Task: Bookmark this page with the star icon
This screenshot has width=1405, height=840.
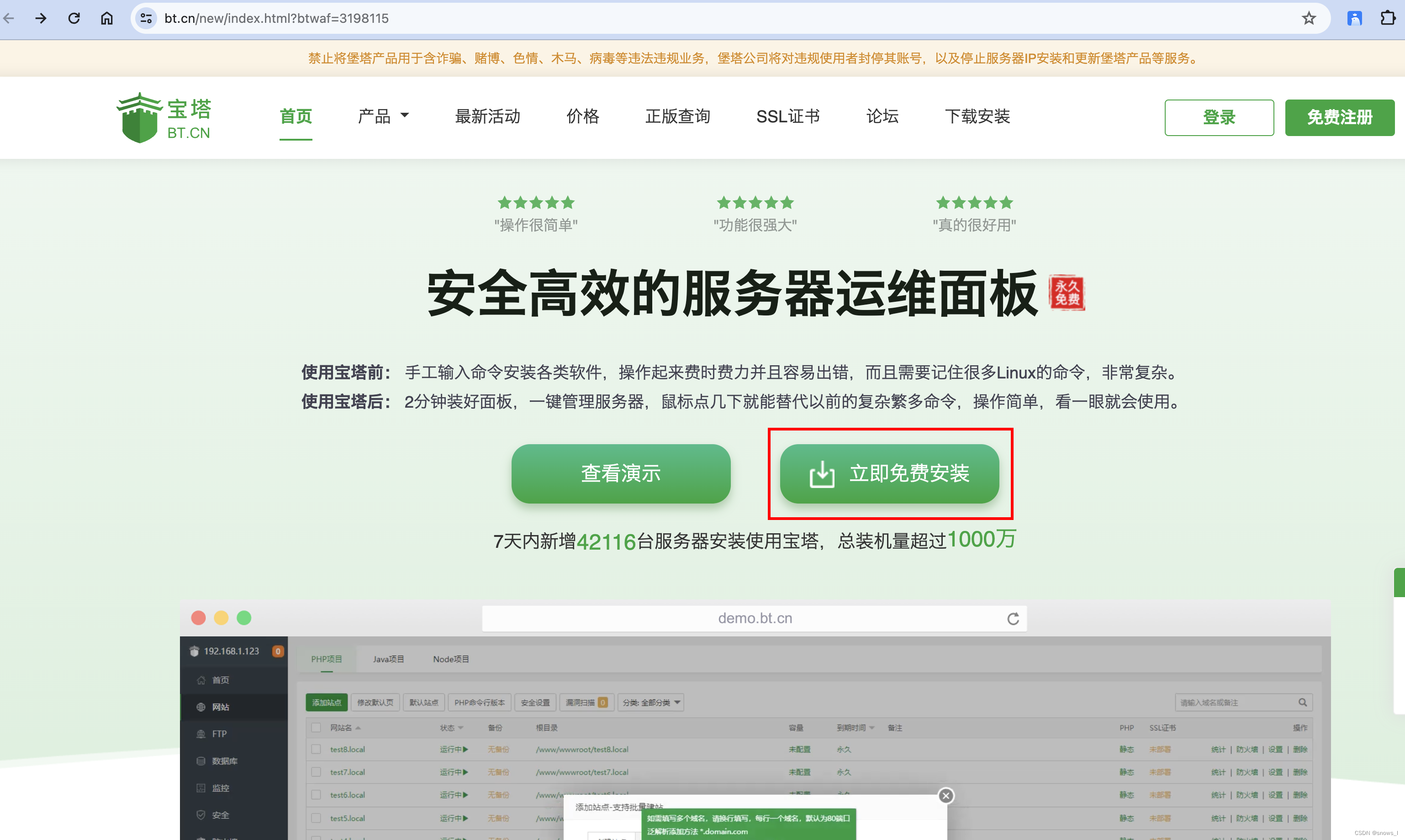Action: pyautogui.click(x=1309, y=18)
